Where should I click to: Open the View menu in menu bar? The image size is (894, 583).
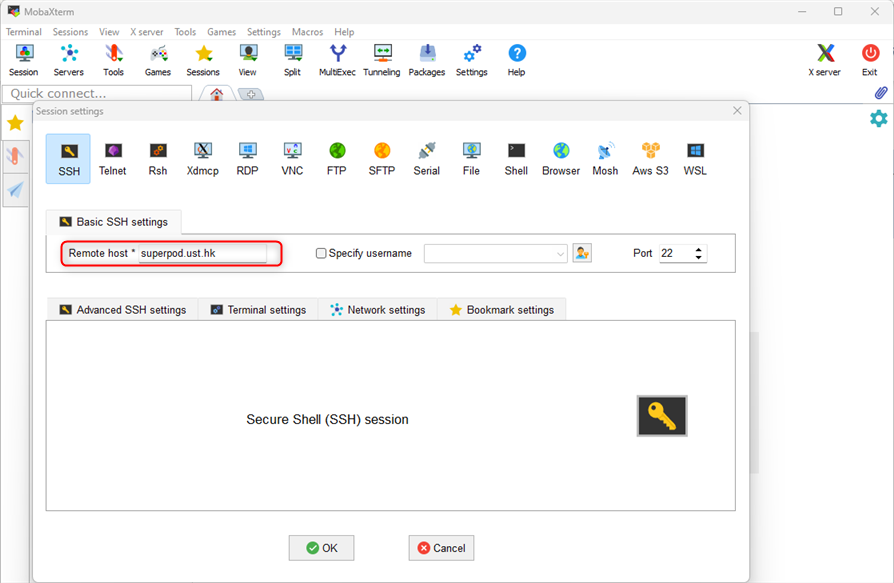[109, 32]
